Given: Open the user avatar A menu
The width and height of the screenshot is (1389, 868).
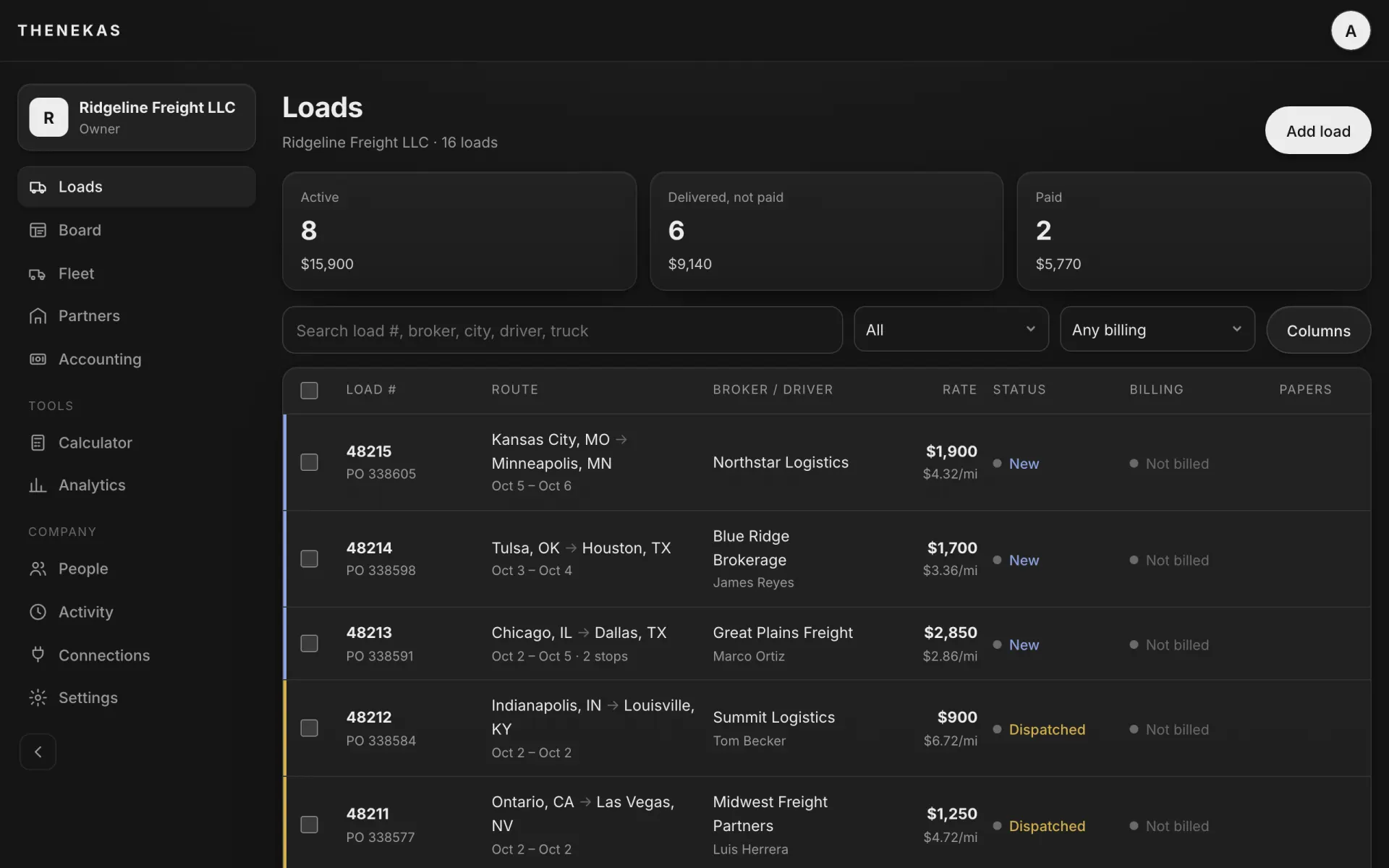Looking at the screenshot, I should [1351, 30].
